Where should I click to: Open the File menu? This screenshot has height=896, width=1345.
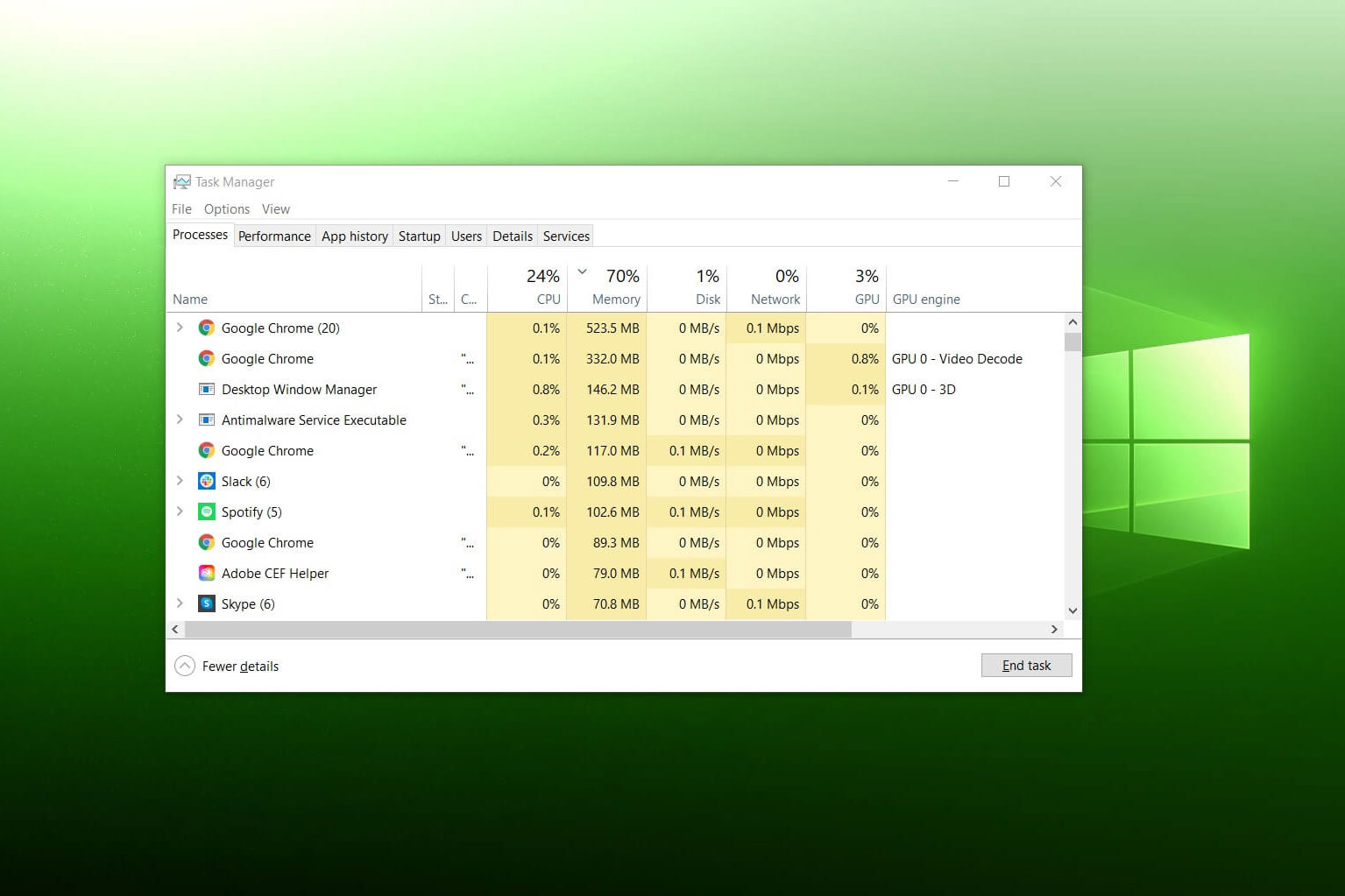pos(181,208)
